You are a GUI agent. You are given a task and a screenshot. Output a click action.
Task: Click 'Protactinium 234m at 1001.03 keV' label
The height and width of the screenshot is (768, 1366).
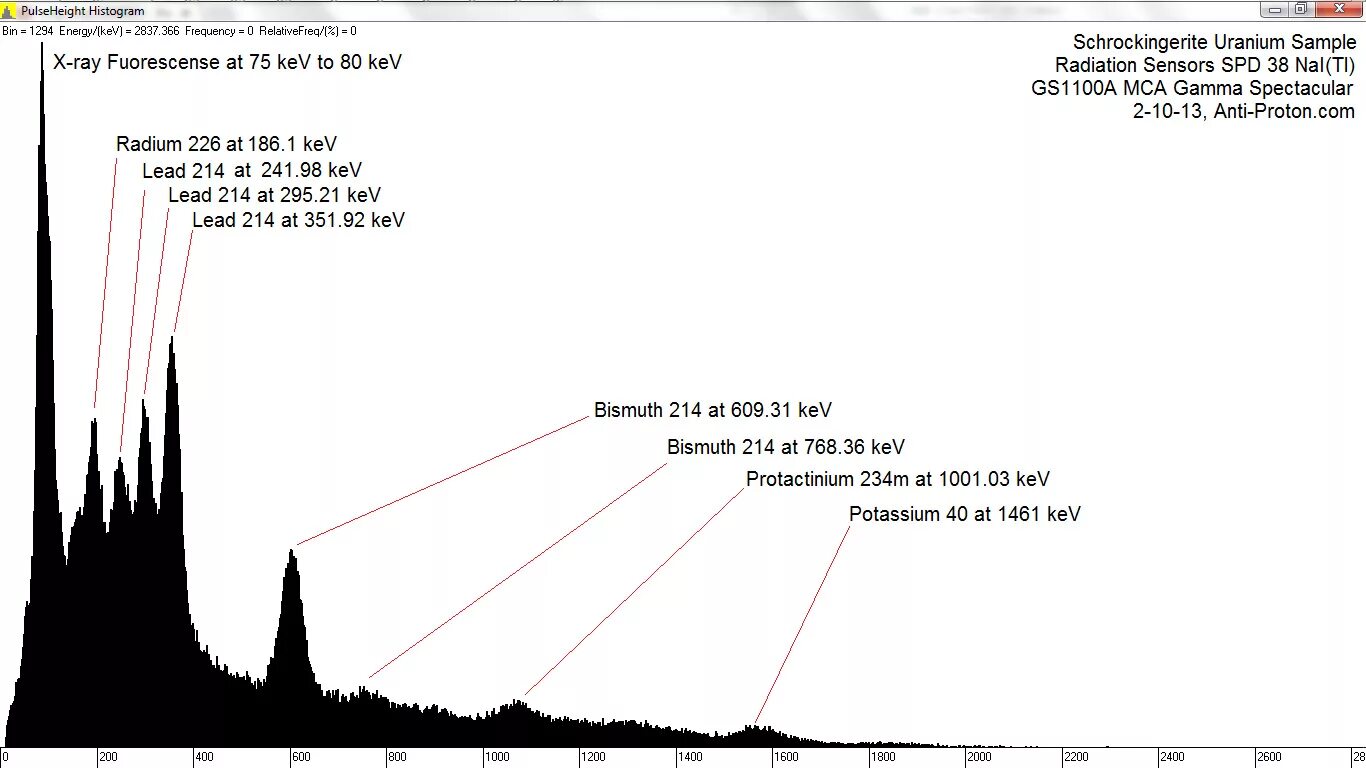pyautogui.click(x=898, y=479)
